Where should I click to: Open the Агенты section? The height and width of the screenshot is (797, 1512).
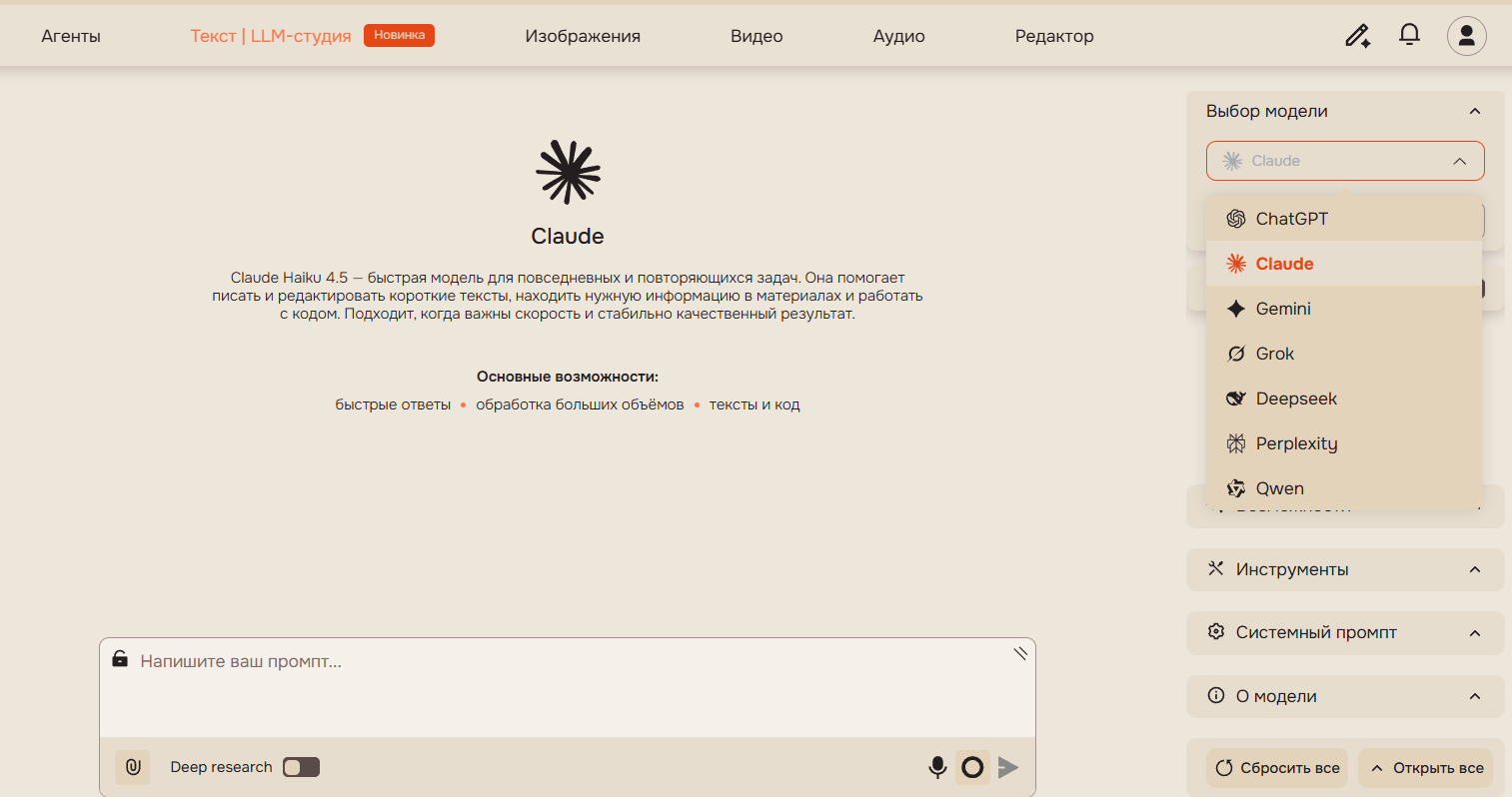point(71,36)
